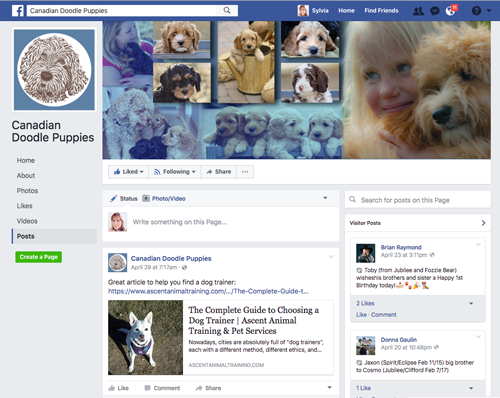
Task: Open the dropdown beside 2 Likes
Action: pos(471,303)
